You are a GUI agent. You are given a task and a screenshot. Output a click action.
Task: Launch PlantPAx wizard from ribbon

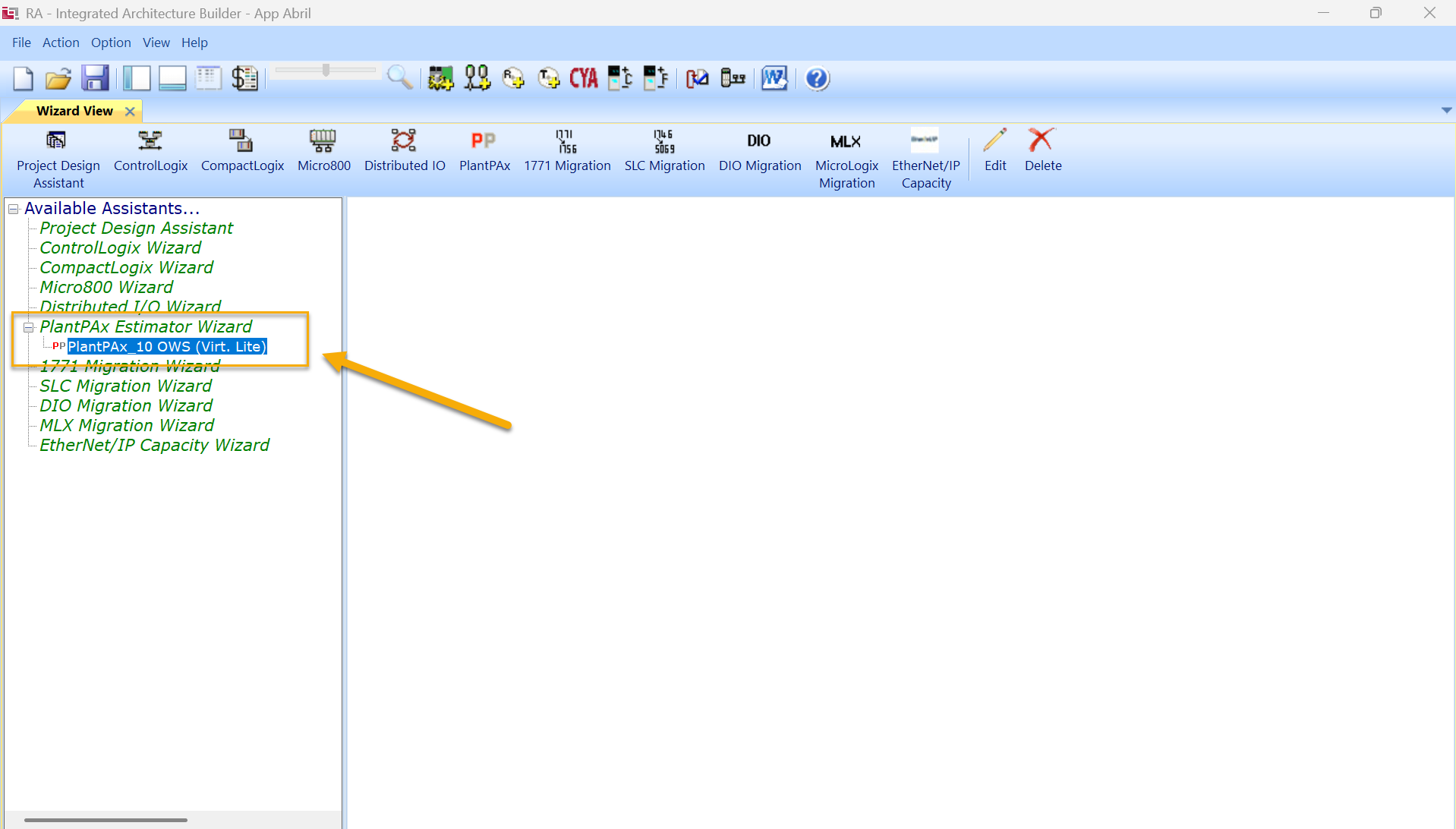(484, 150)
